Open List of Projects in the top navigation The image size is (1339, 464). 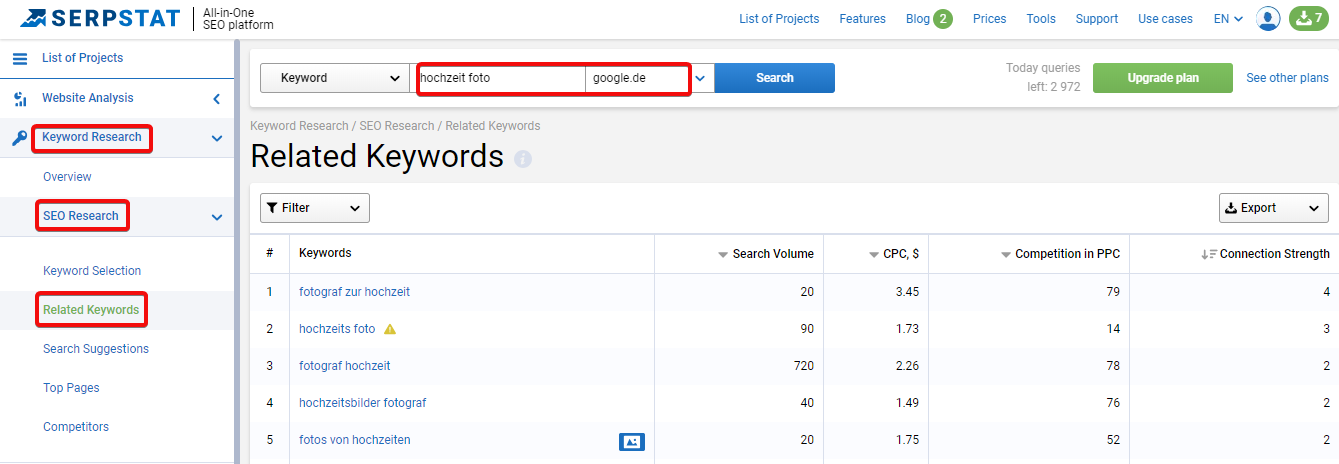click(779, 19)
